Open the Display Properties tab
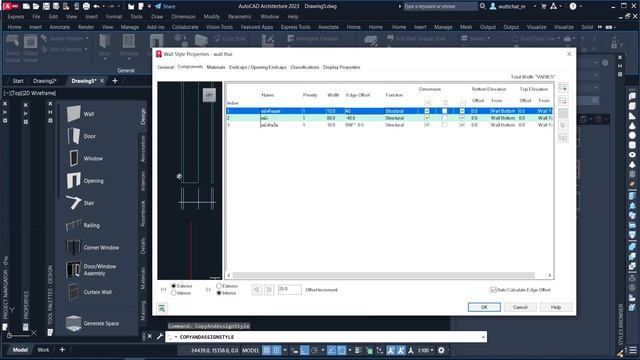 (342, 67)
